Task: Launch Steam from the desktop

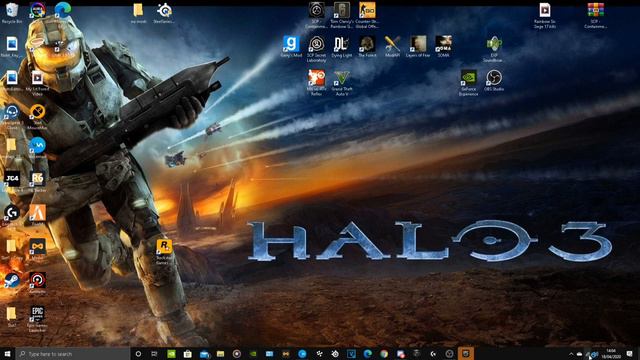Action: point(12,280)
